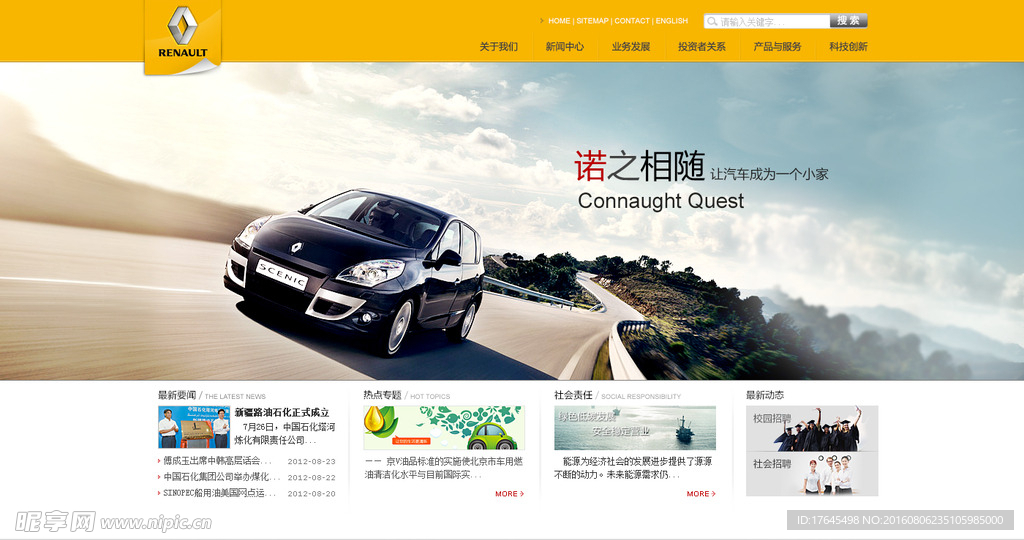The height and width of the screenshot is (540, 1024).
Task: Open news item SINOPEC船用油美国网点运
Action: (x=219, y=493)
